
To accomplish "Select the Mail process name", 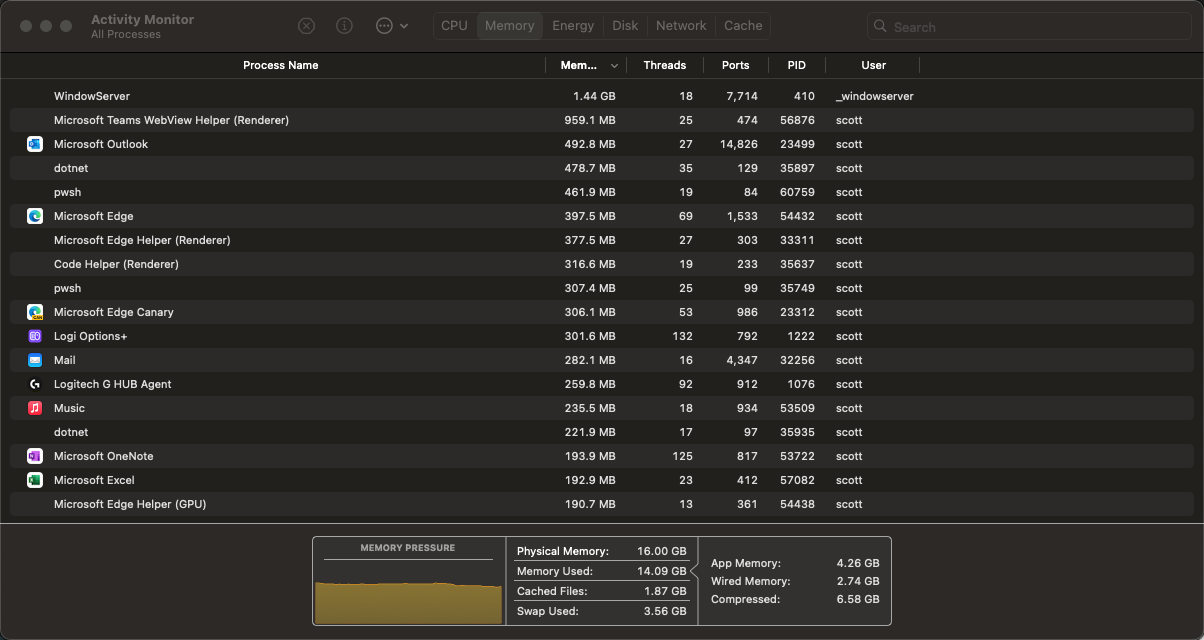I will click(65, 360).
